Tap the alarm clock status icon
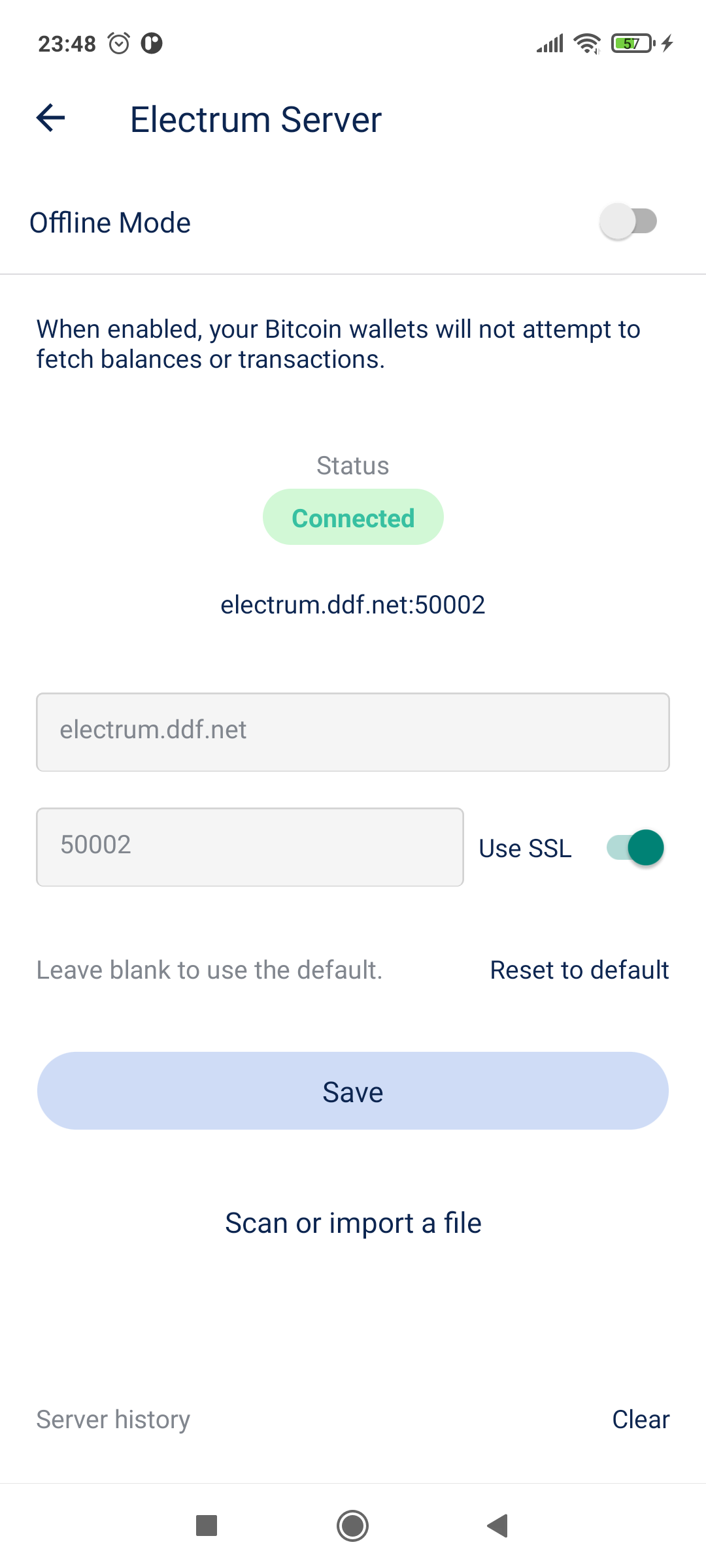706x1568 pixels. [119, 44]
